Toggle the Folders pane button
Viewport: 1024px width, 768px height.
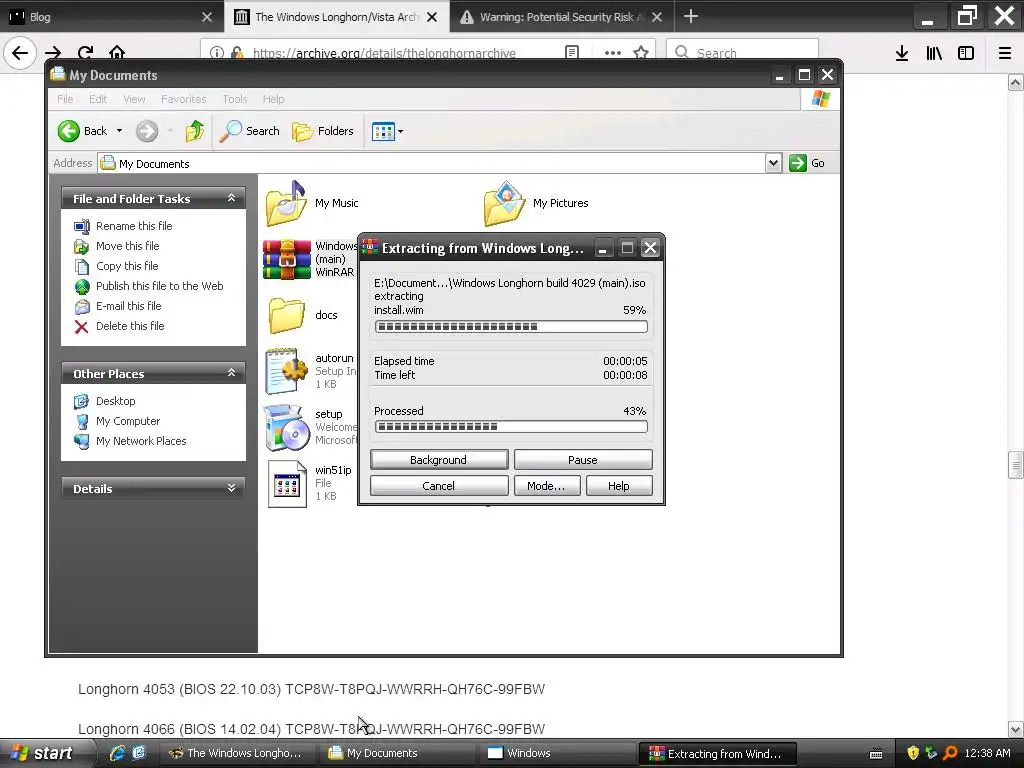point(323,131)
